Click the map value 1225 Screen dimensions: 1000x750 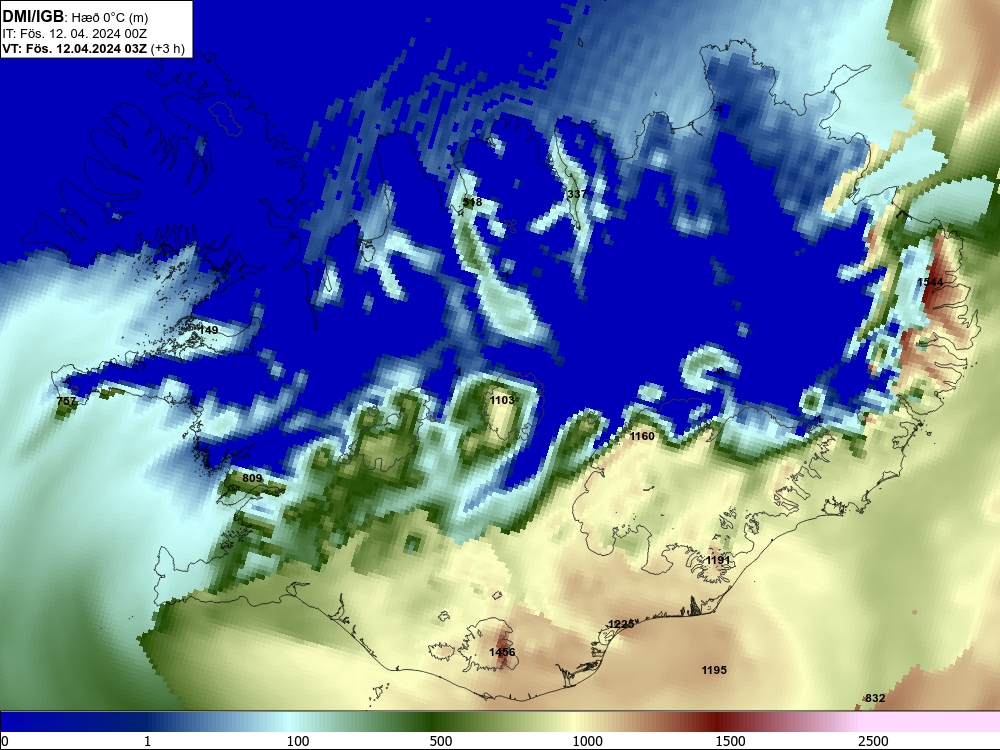[x=621, y=624]
